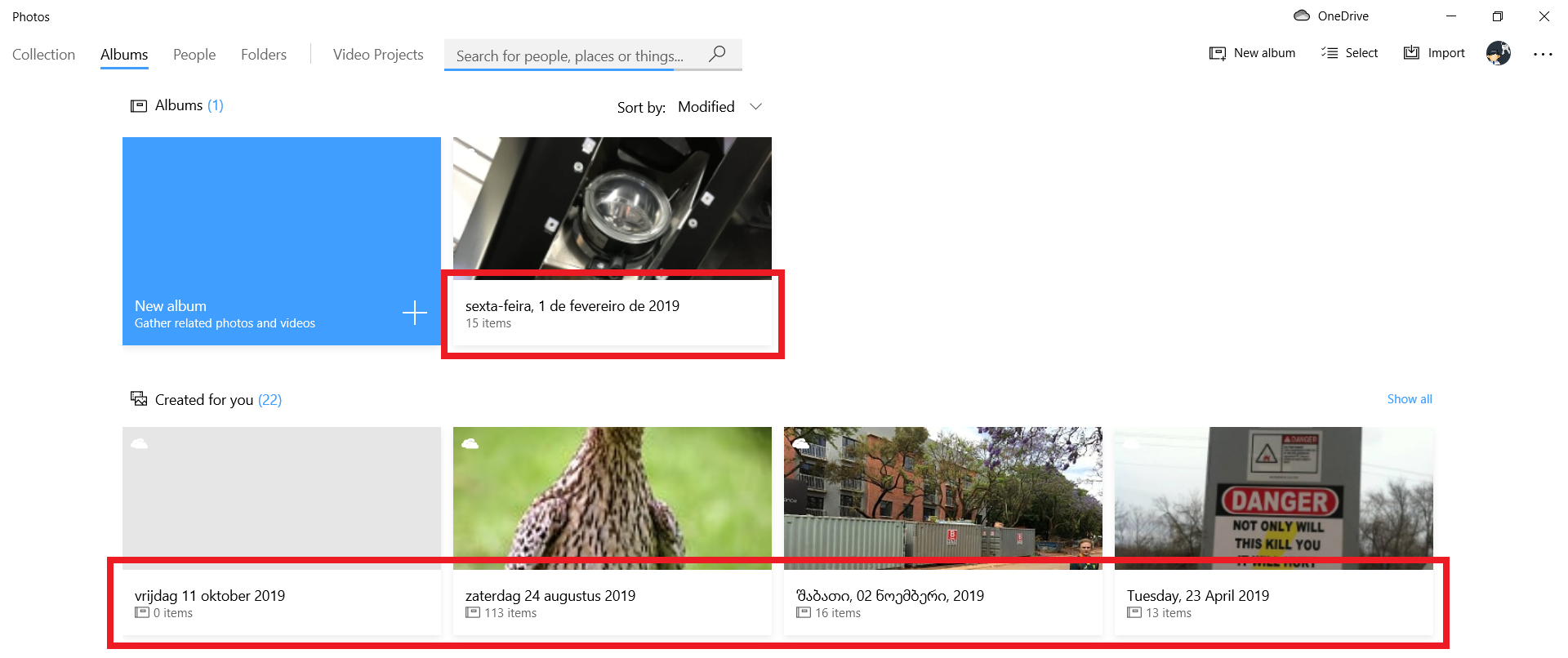Viewport: 1568px width, 658px height.
Task: Click the 'Albums (1)' heading text
Action: 189,105
